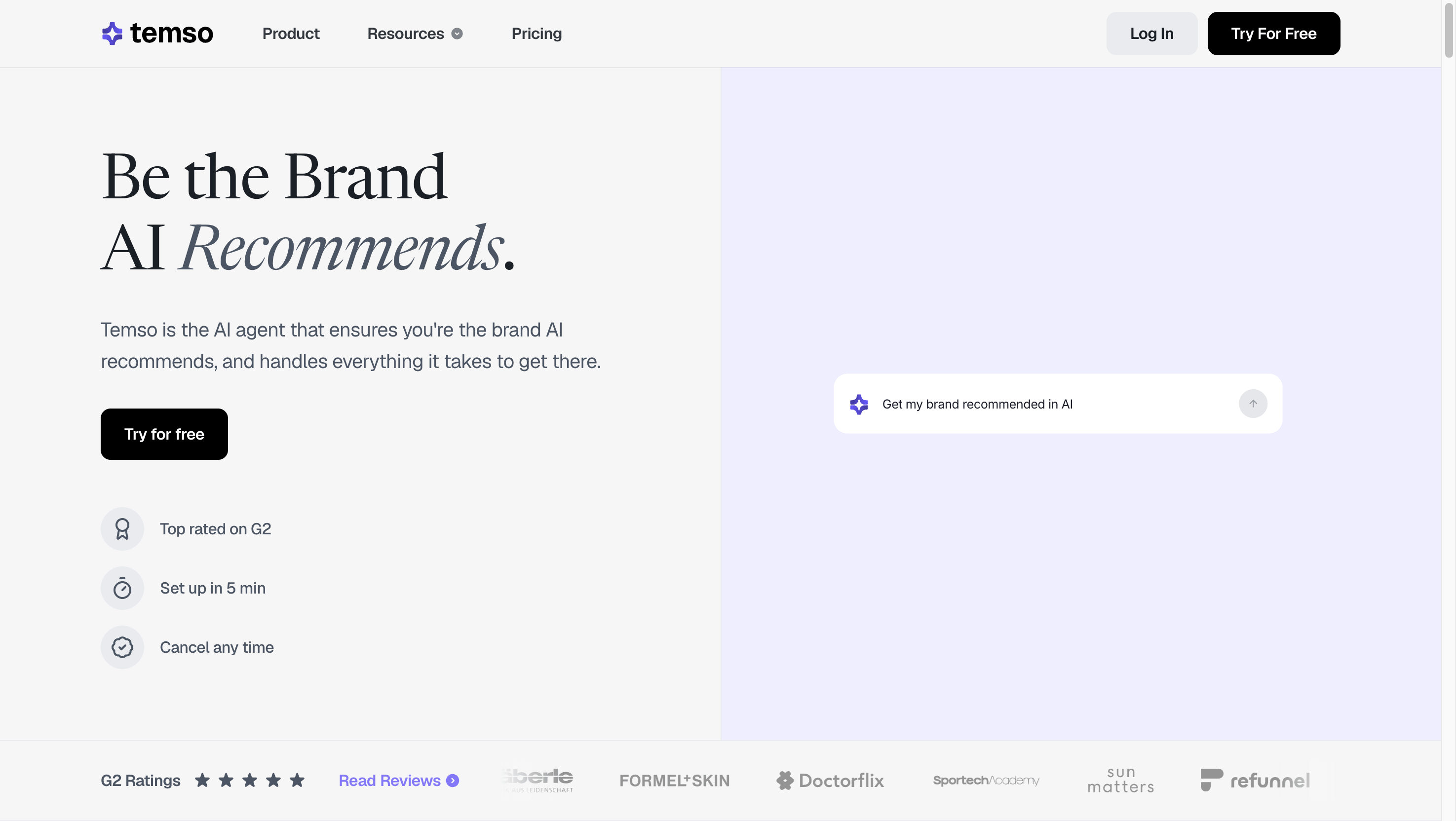Image resolution: width=1456 pixels, height=821 pixels.
Task: Click the purple sparkle icon in chat input
Action: point(859,404)
